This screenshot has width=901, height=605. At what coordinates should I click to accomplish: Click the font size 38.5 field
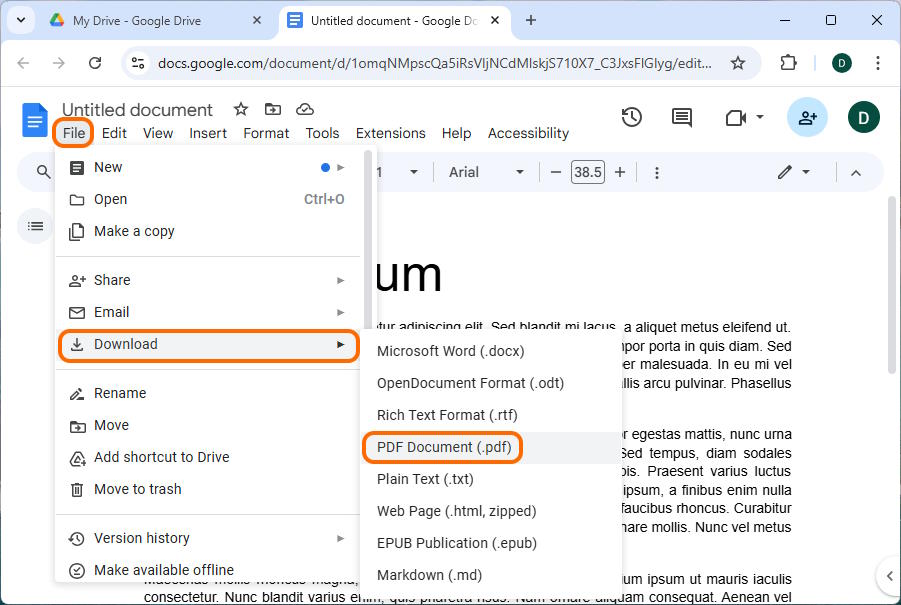coord(587,172)
